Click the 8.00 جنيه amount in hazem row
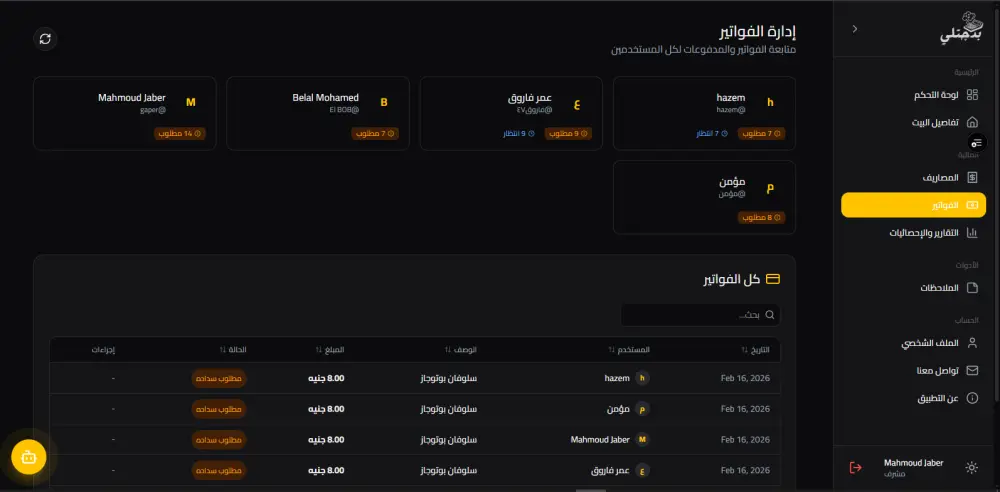The width and height of the screenshot is (1000, 492). [327, 378]
